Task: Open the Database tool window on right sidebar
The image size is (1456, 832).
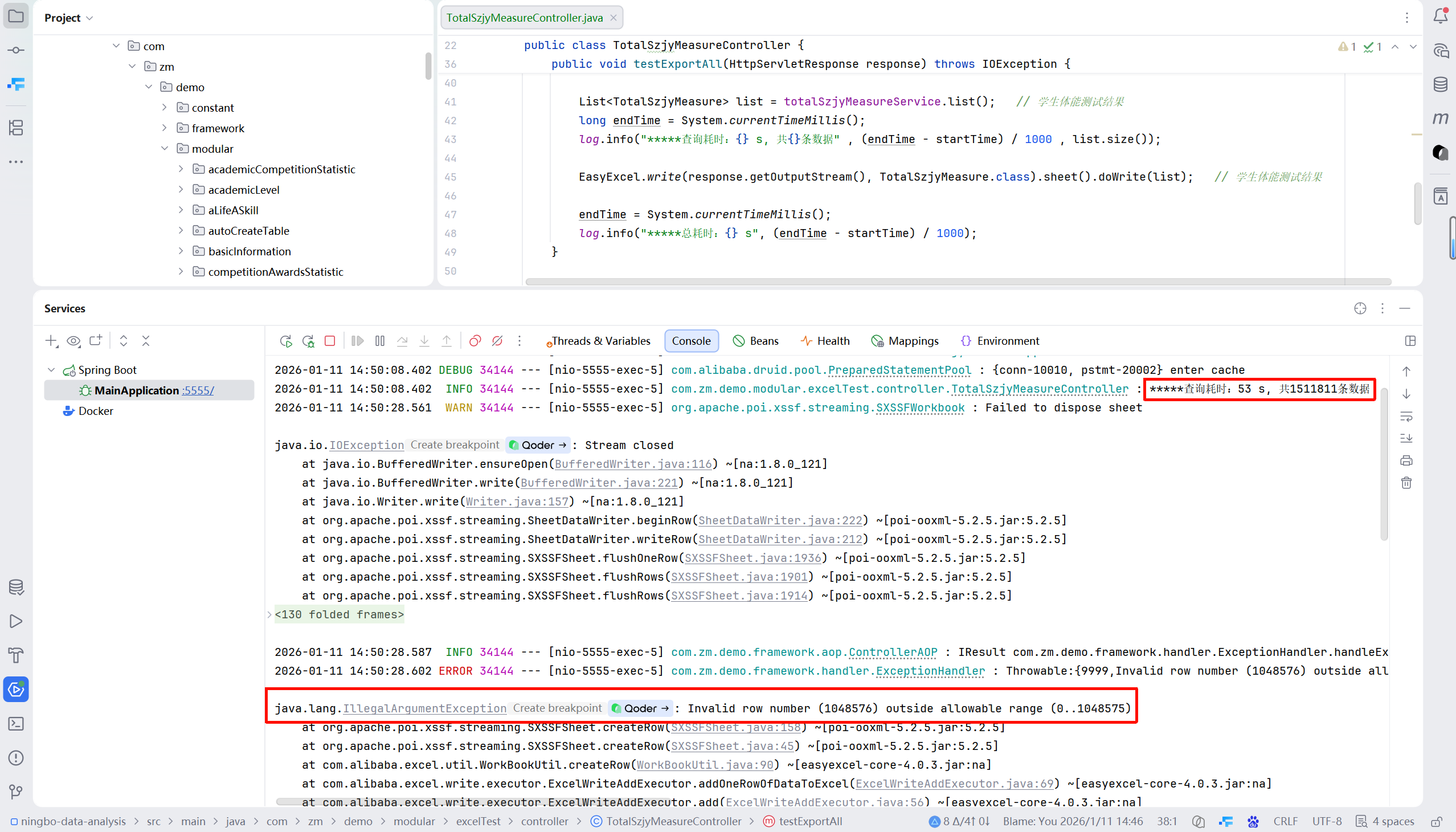Action: [1440, 84]
